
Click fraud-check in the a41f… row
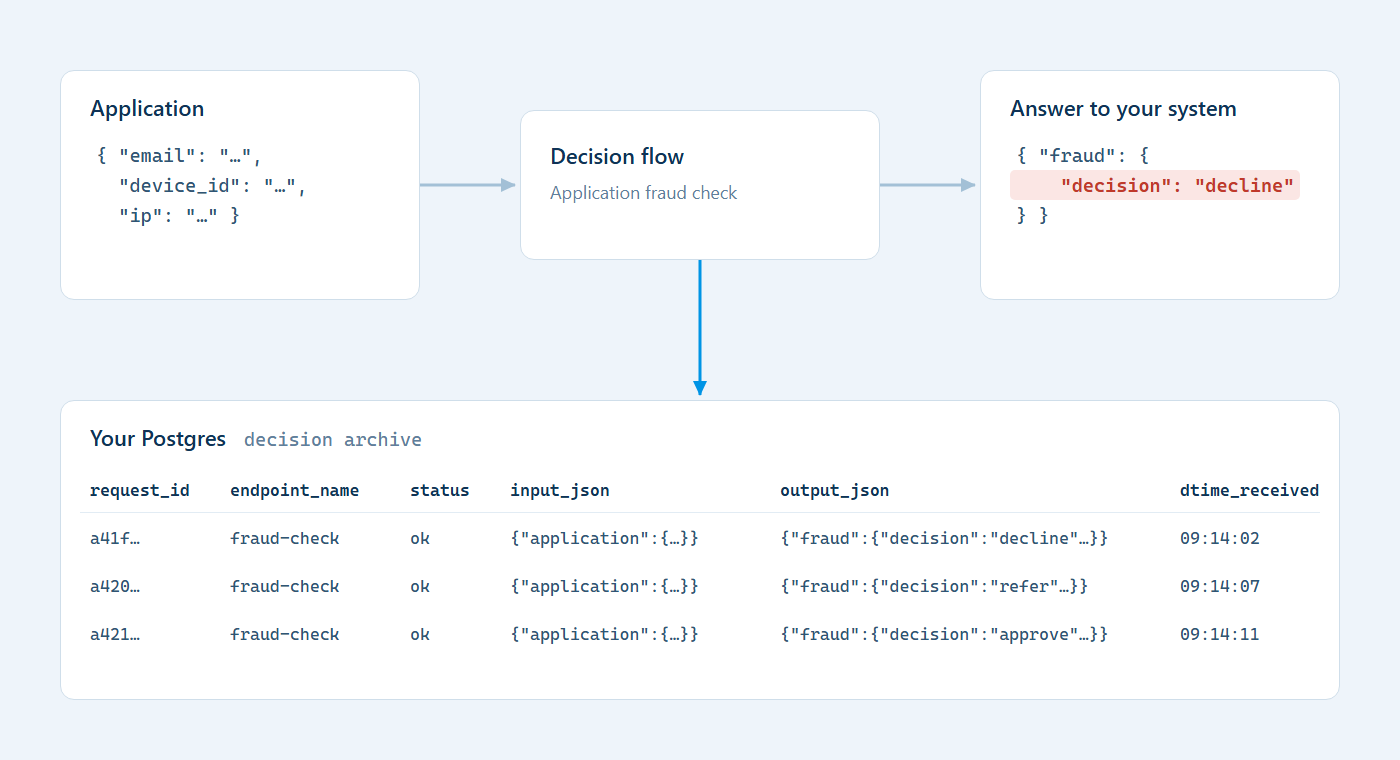285,538
